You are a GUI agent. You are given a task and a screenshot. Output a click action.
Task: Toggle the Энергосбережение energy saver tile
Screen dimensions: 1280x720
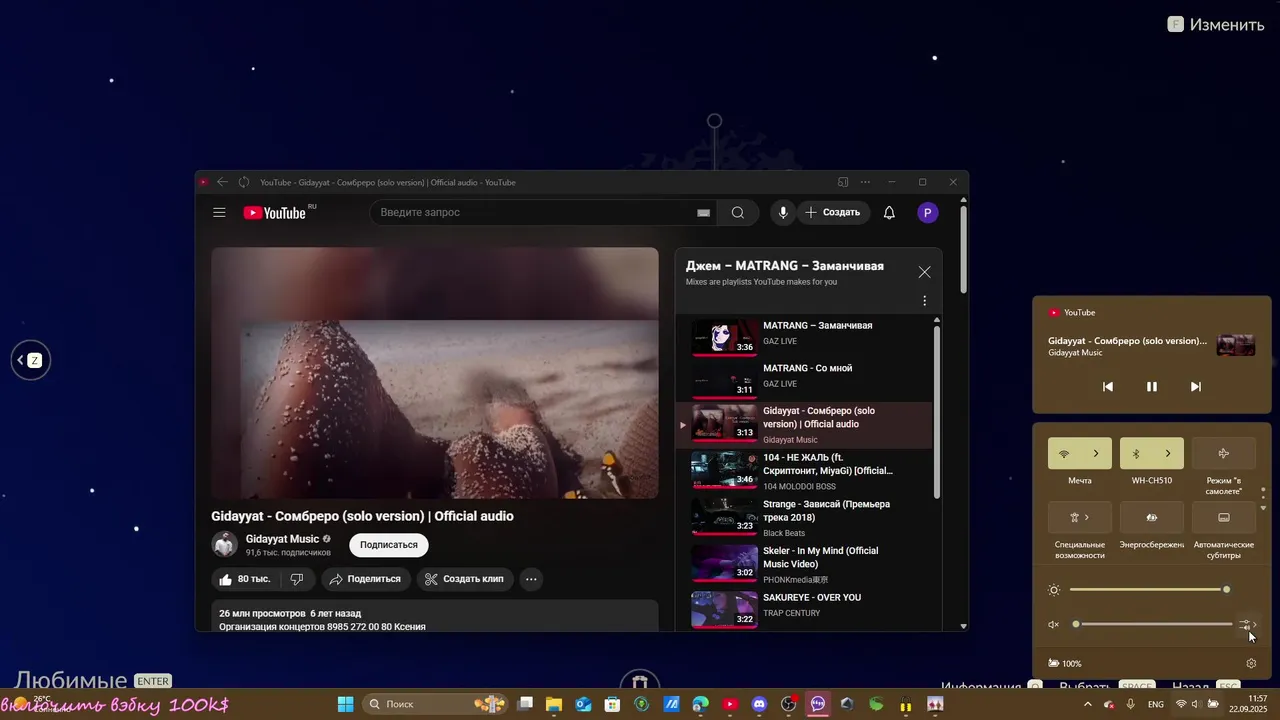[x=1152, y=517]
